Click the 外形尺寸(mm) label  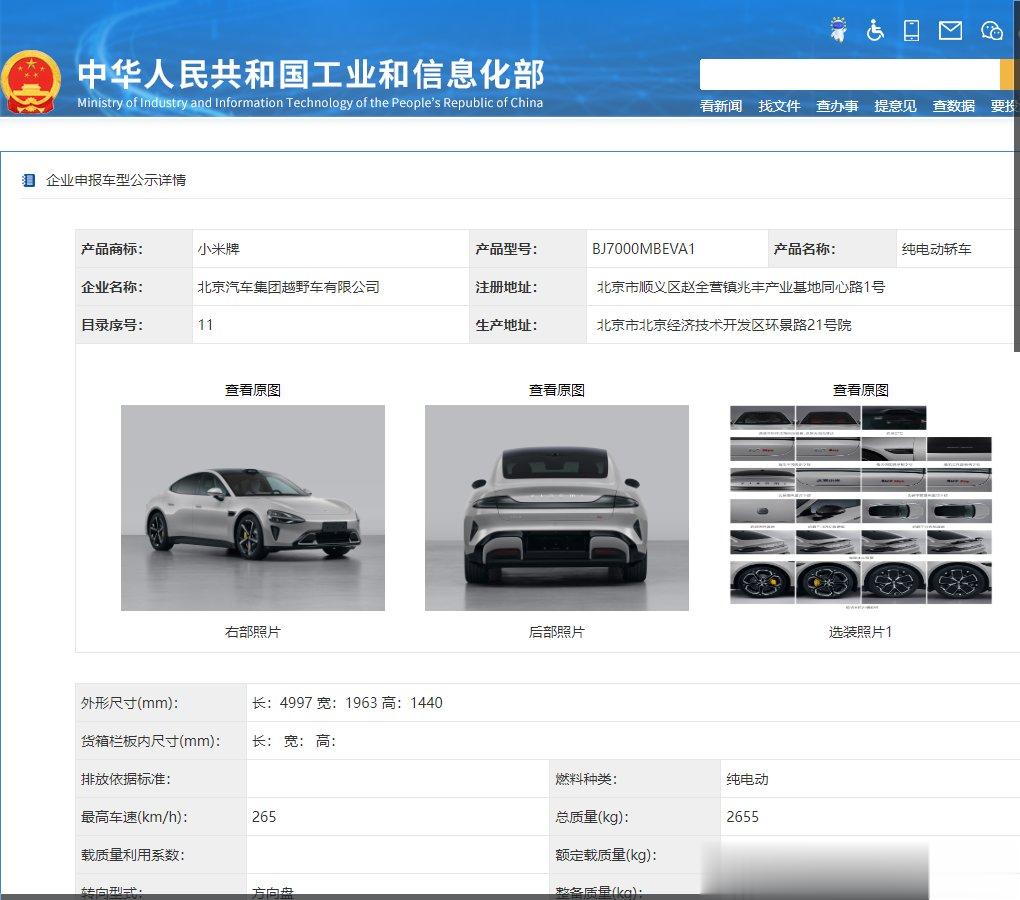click(x=129, y=703)
